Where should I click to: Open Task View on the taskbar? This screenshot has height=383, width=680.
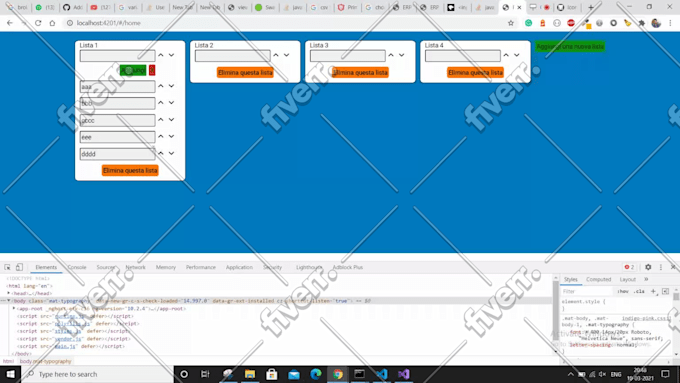[205, 374]
